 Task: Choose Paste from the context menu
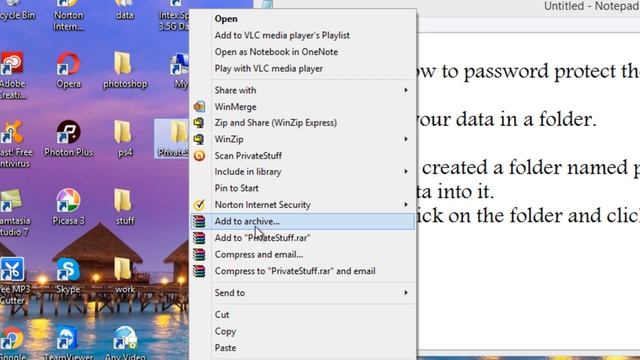pos(303,348)
